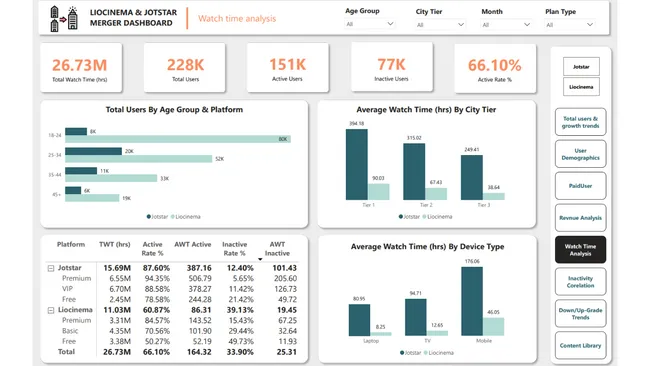Viewport: 650px width, 366px height.
Task: Click Liocinema legend dot in age group chart
Action: click(173, 217)
